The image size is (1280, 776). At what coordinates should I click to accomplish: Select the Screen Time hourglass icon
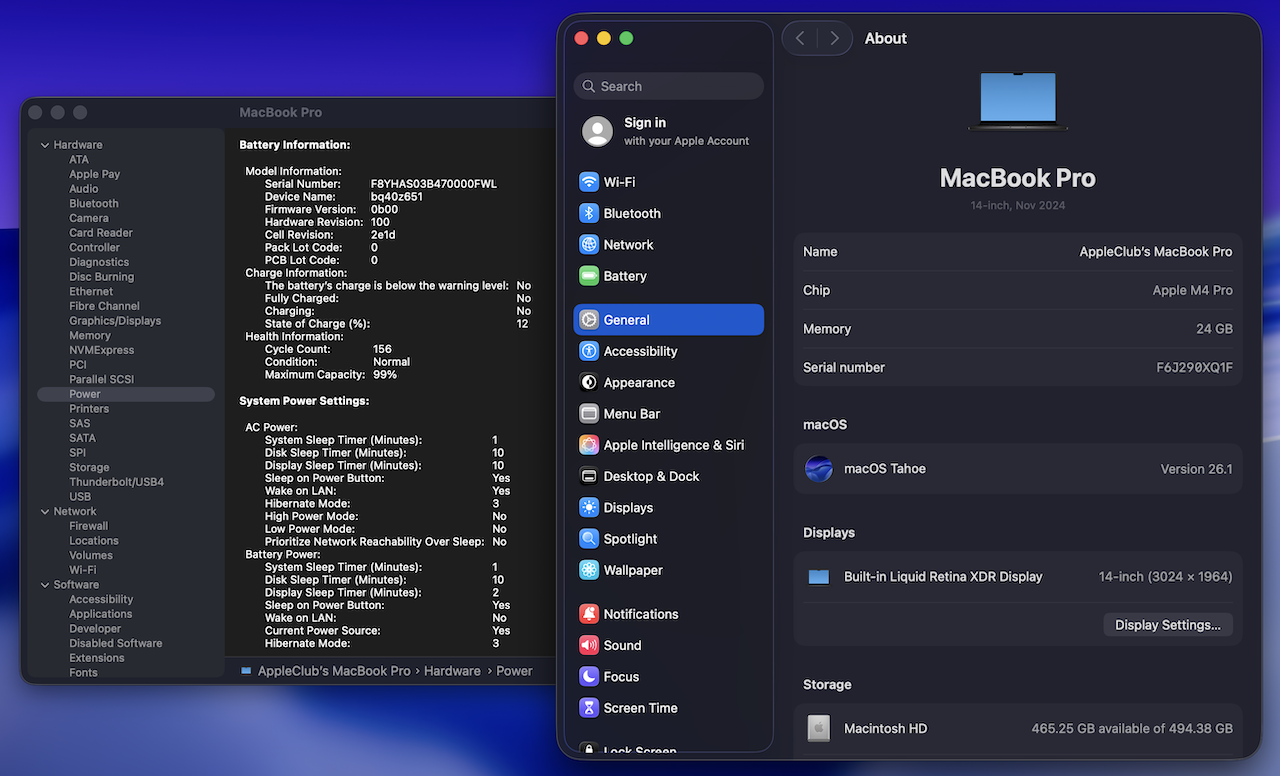click(x=589, y=708)
